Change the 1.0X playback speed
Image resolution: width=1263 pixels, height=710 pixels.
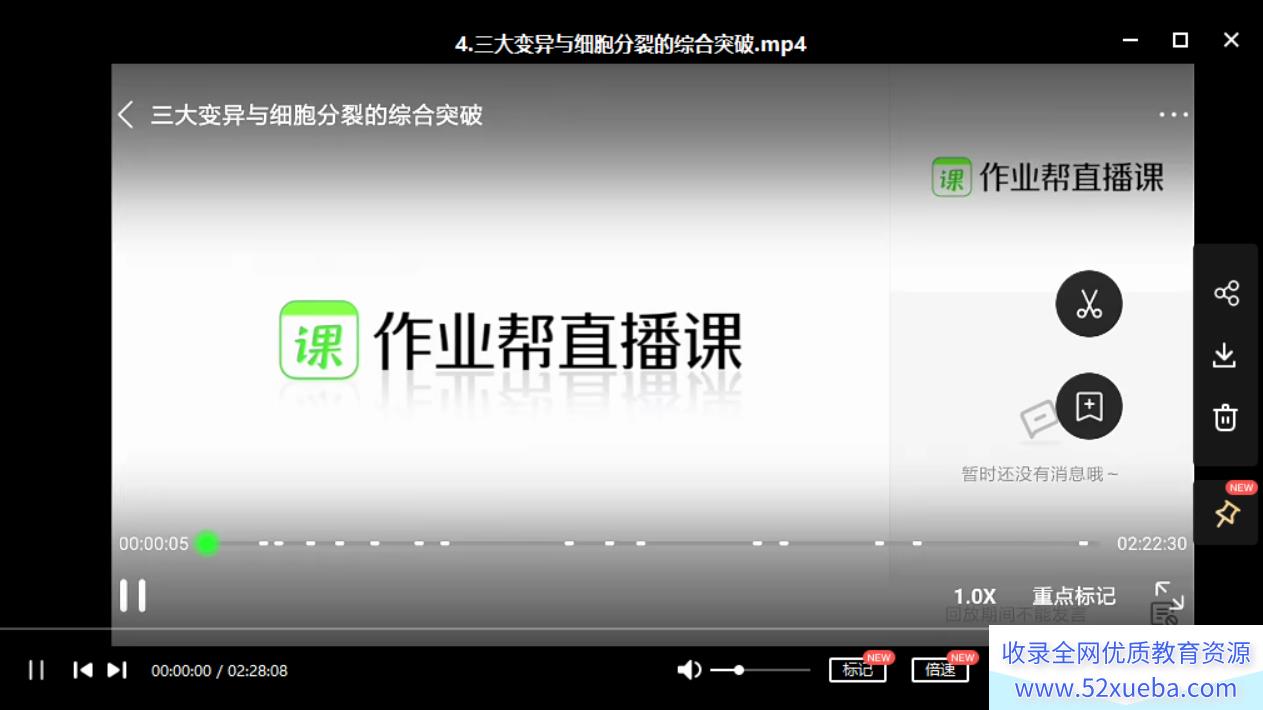pyautogui.click(x=974, y=596)
